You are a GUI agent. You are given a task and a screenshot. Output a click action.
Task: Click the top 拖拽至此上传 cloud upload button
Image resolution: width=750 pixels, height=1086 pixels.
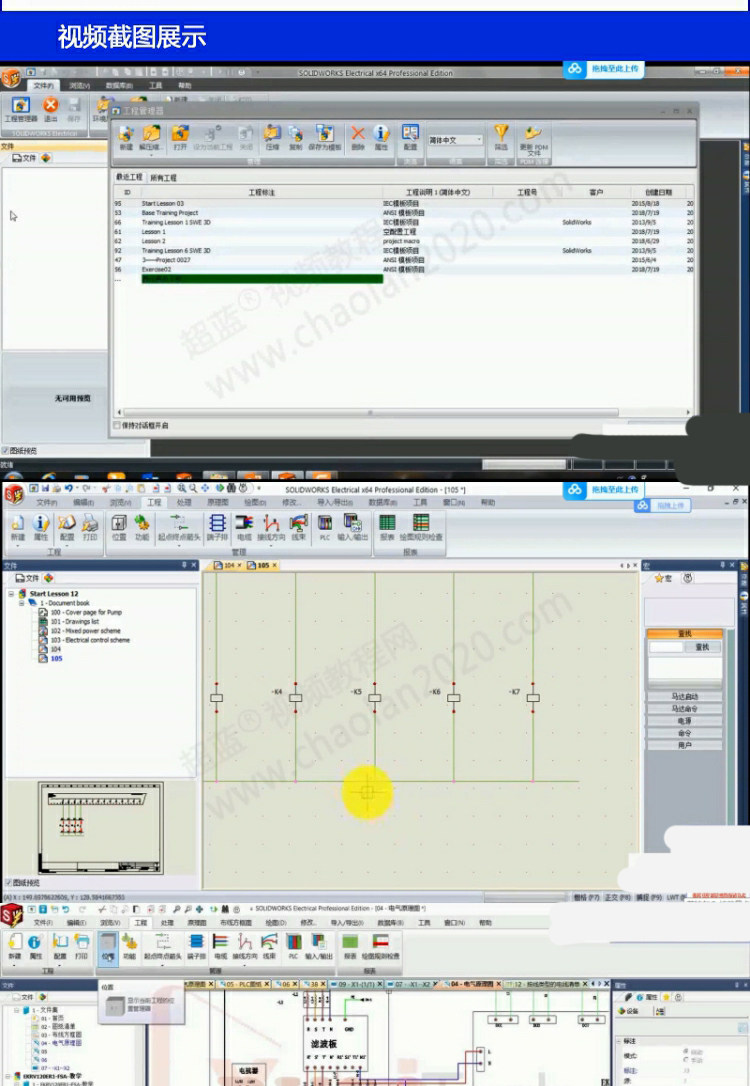point(604,69)
